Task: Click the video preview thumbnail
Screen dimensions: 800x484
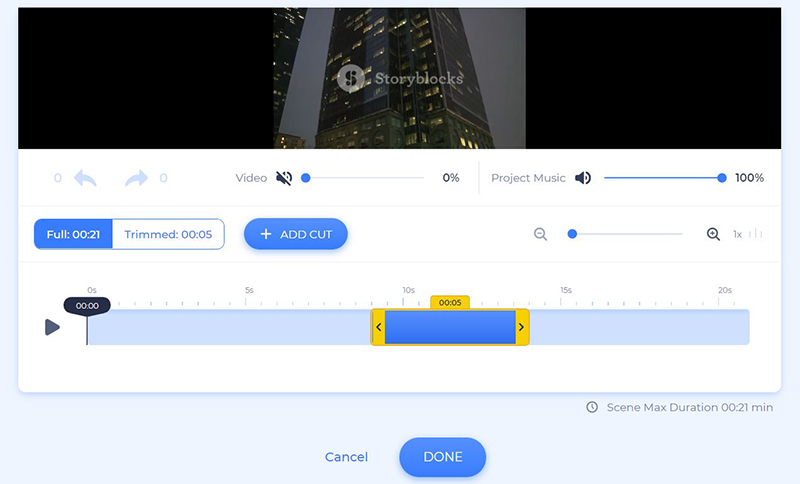Action: coord(399,78)
